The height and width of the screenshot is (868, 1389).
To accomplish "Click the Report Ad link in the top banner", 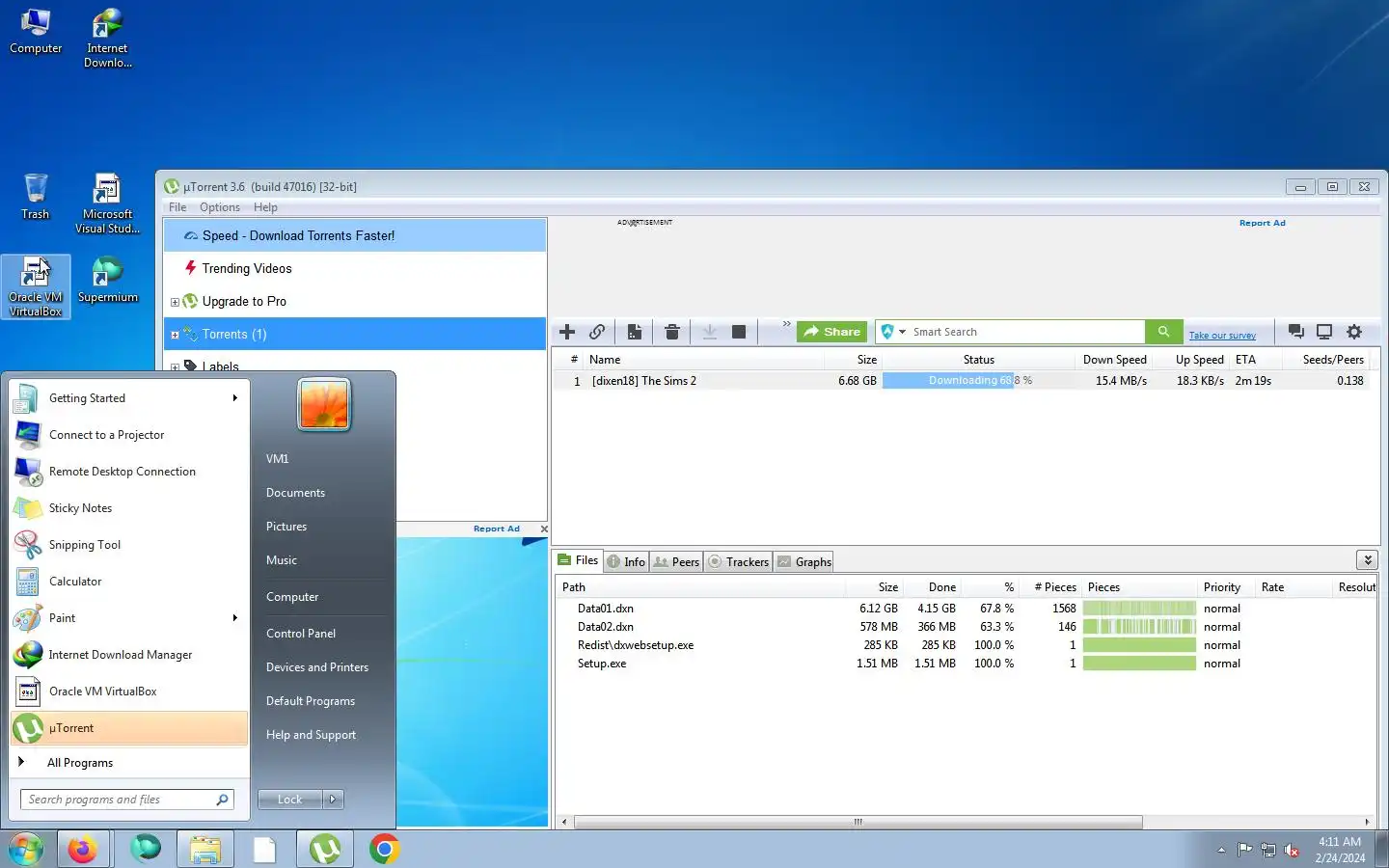I will point(1262,223).
